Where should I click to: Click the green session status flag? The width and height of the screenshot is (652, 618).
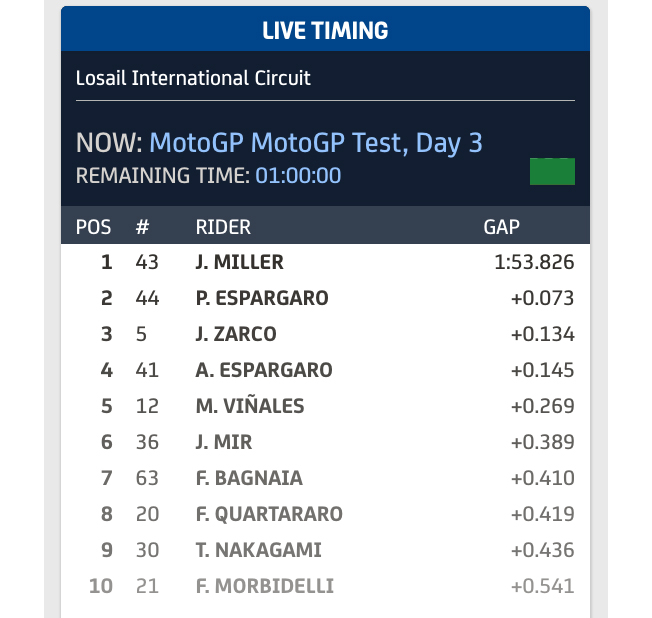pos(552,171)
